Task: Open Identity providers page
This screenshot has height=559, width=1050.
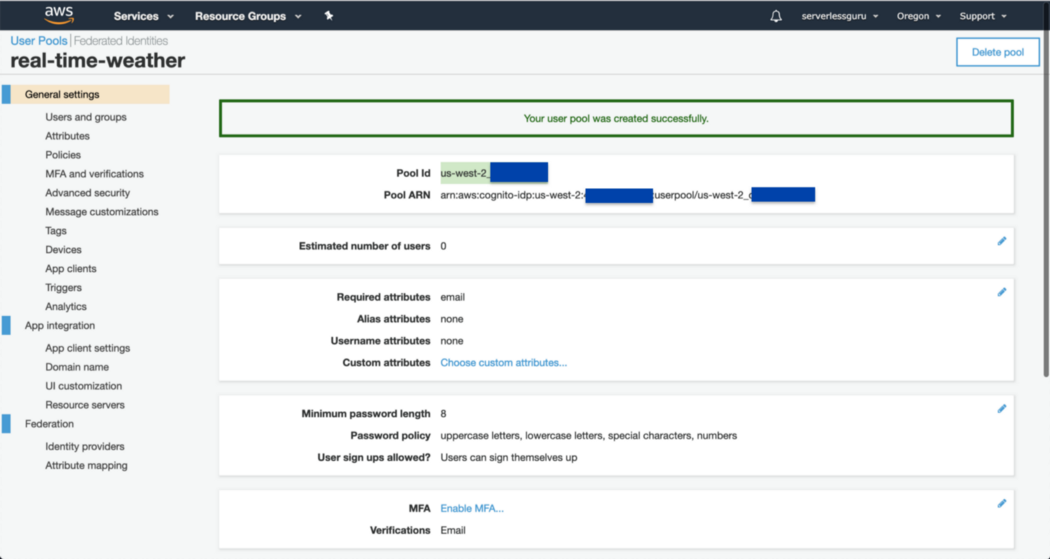Action: point(85,447)
